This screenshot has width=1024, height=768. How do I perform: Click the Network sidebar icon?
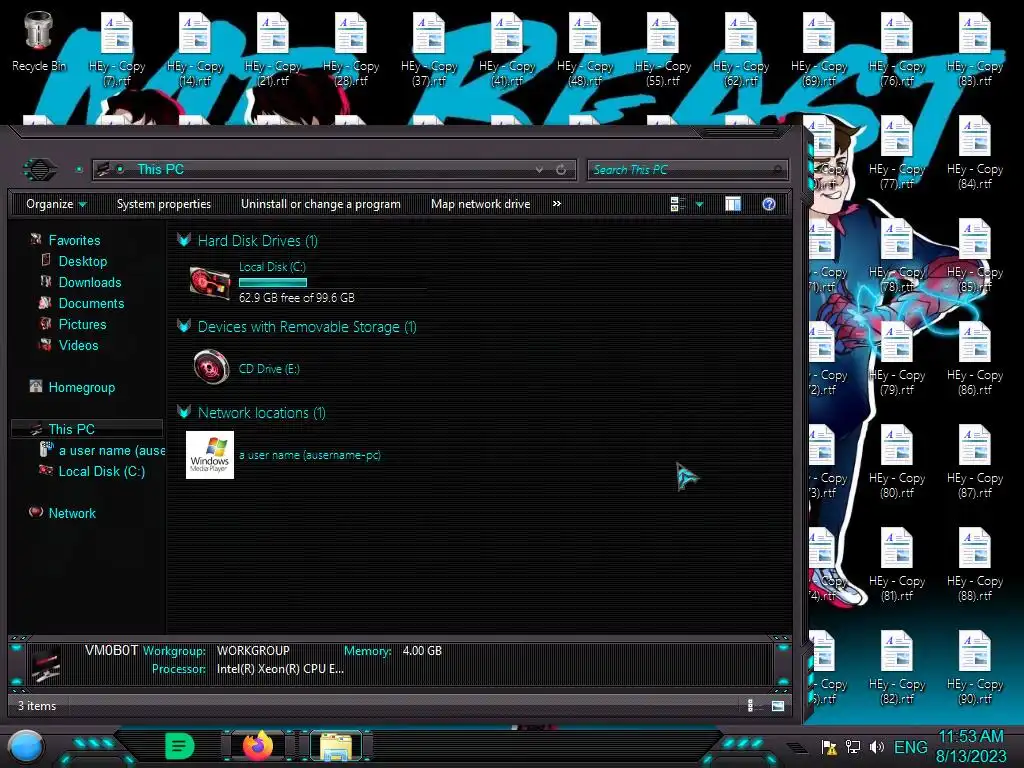36,512
